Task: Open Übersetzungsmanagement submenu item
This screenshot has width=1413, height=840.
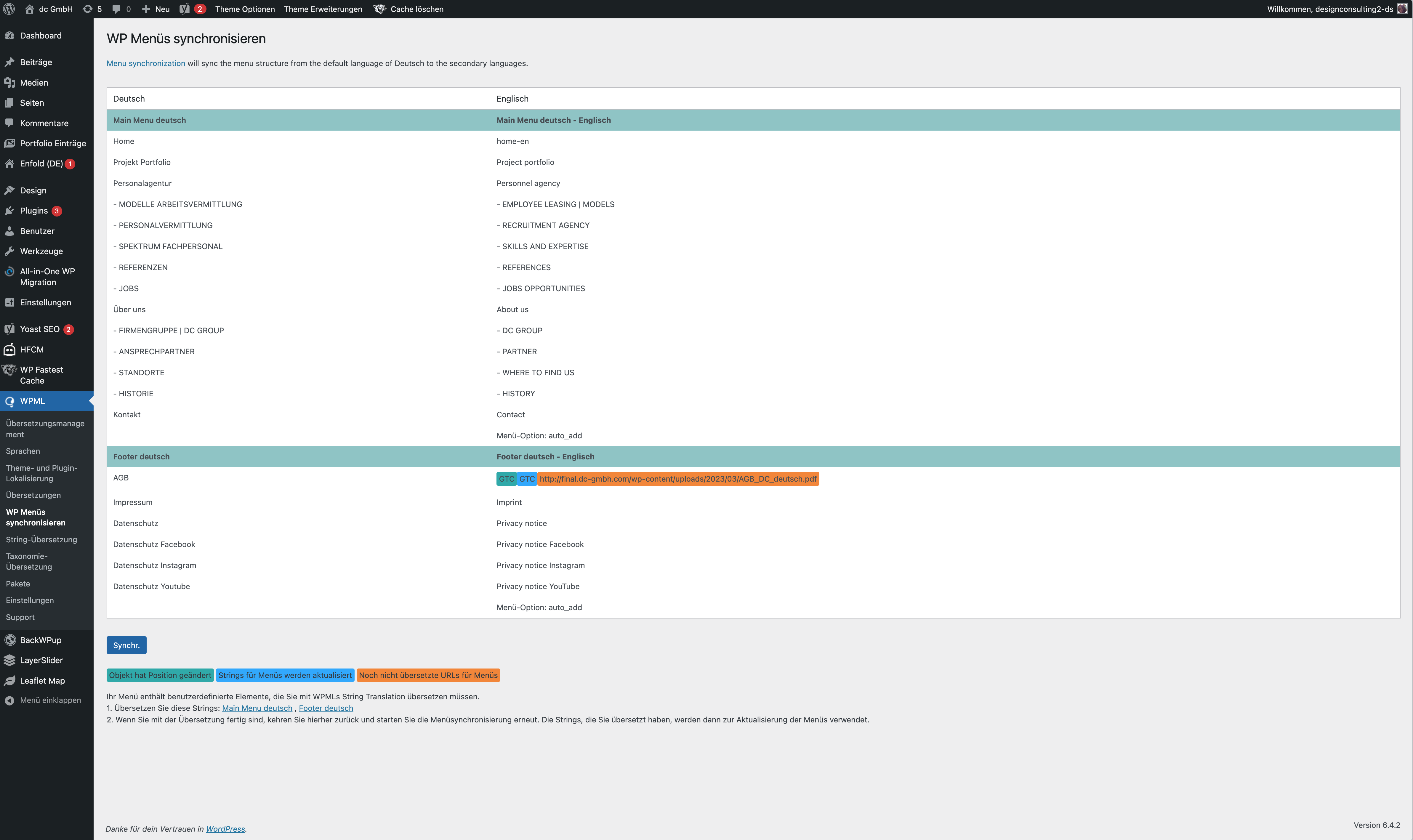Action: pyautogui.click(x=45, y=429)
